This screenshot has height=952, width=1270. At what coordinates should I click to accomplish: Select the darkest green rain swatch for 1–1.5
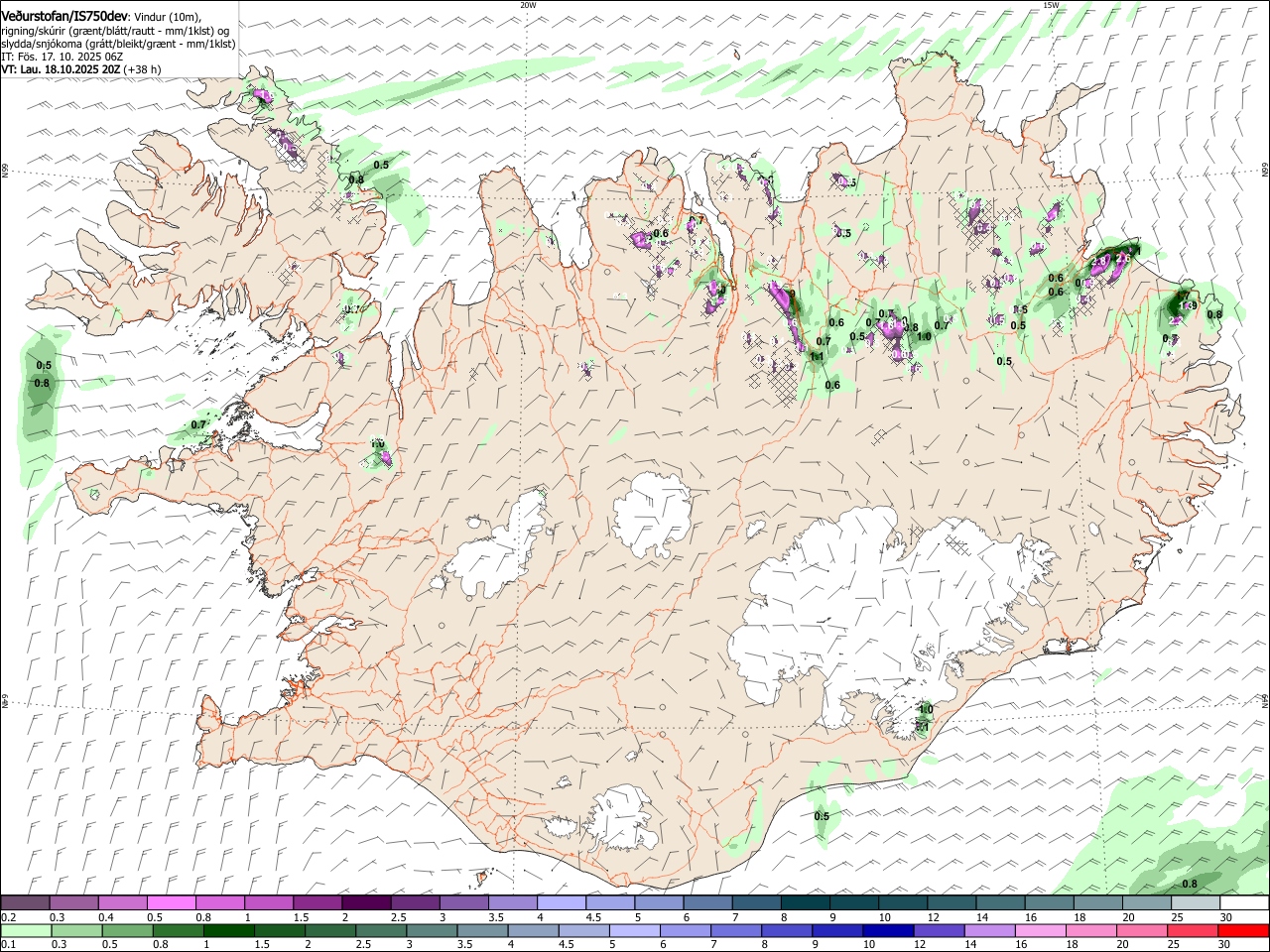(228, 930)
